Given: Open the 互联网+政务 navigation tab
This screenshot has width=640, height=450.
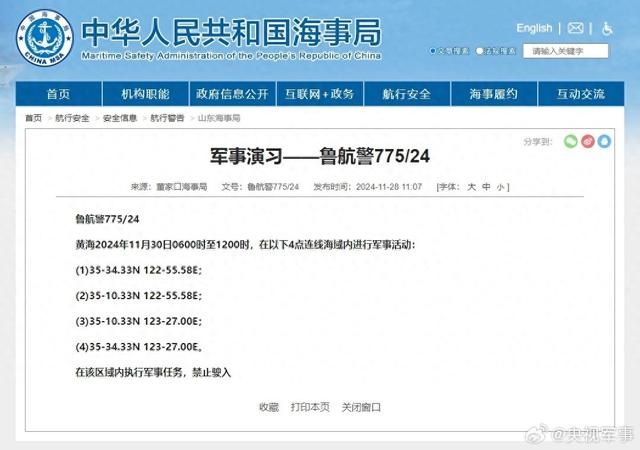Looking at the screenshot, I should pos(320,94).
